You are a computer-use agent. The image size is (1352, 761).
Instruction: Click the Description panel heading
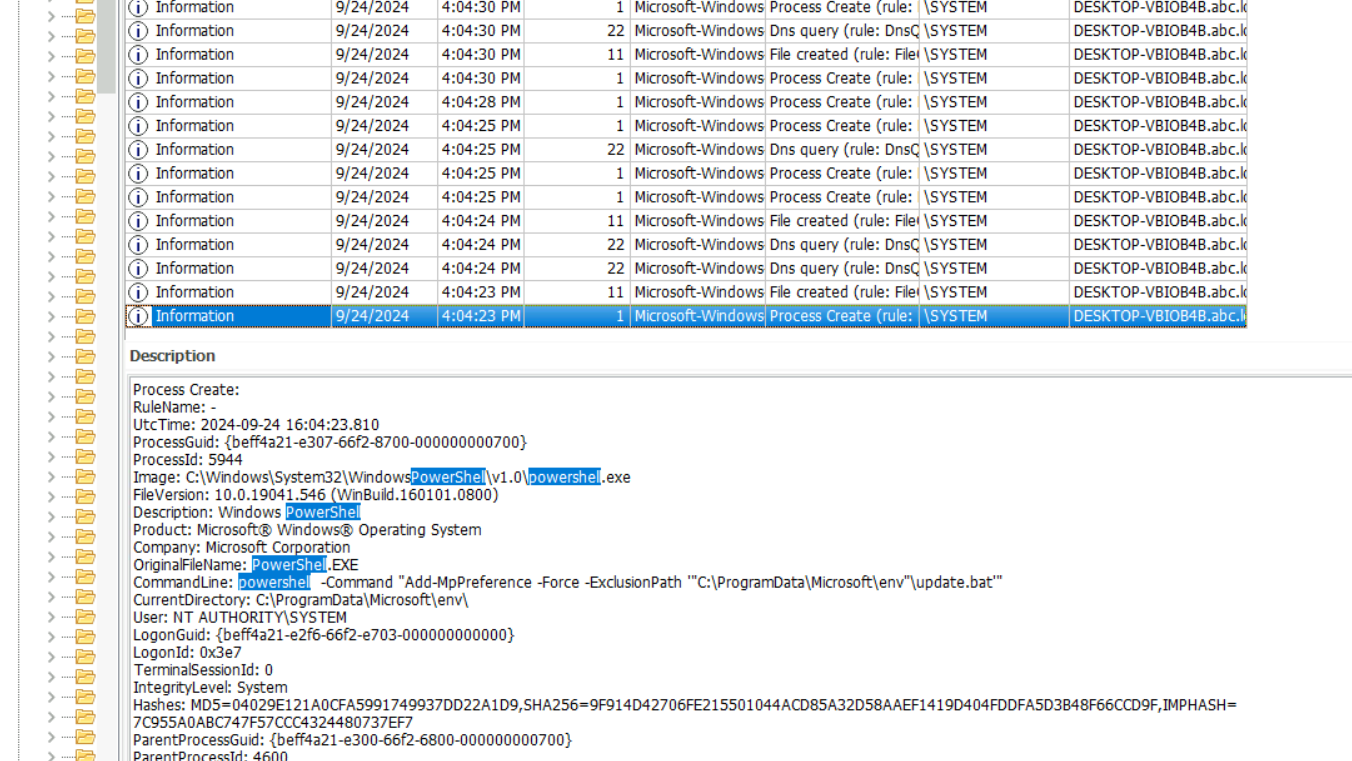tap(172, 356)
